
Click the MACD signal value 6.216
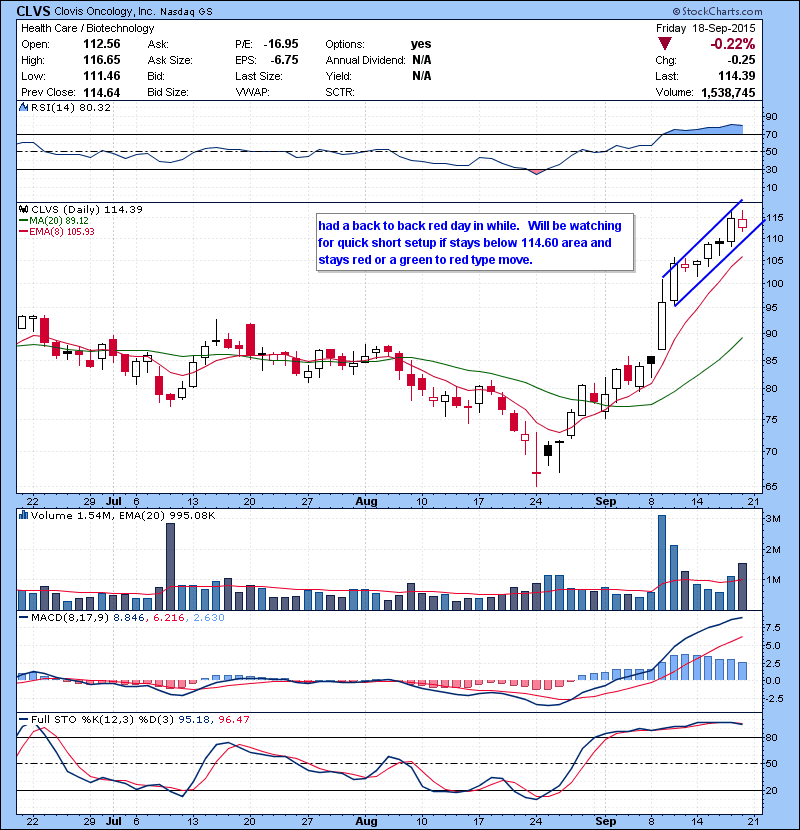pyautogui.click(x=169, y=618)
